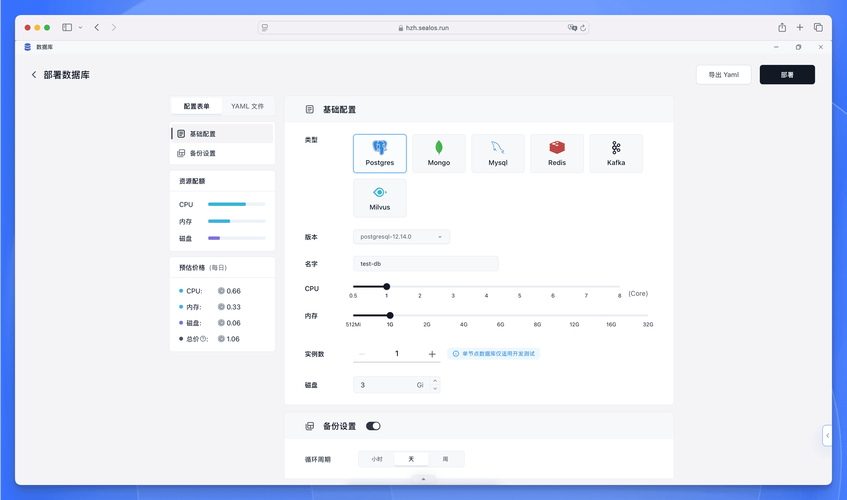Click the 导出 Yaml button
The height and width of the screenshot is (500, 847).
[x=723, y=75]
